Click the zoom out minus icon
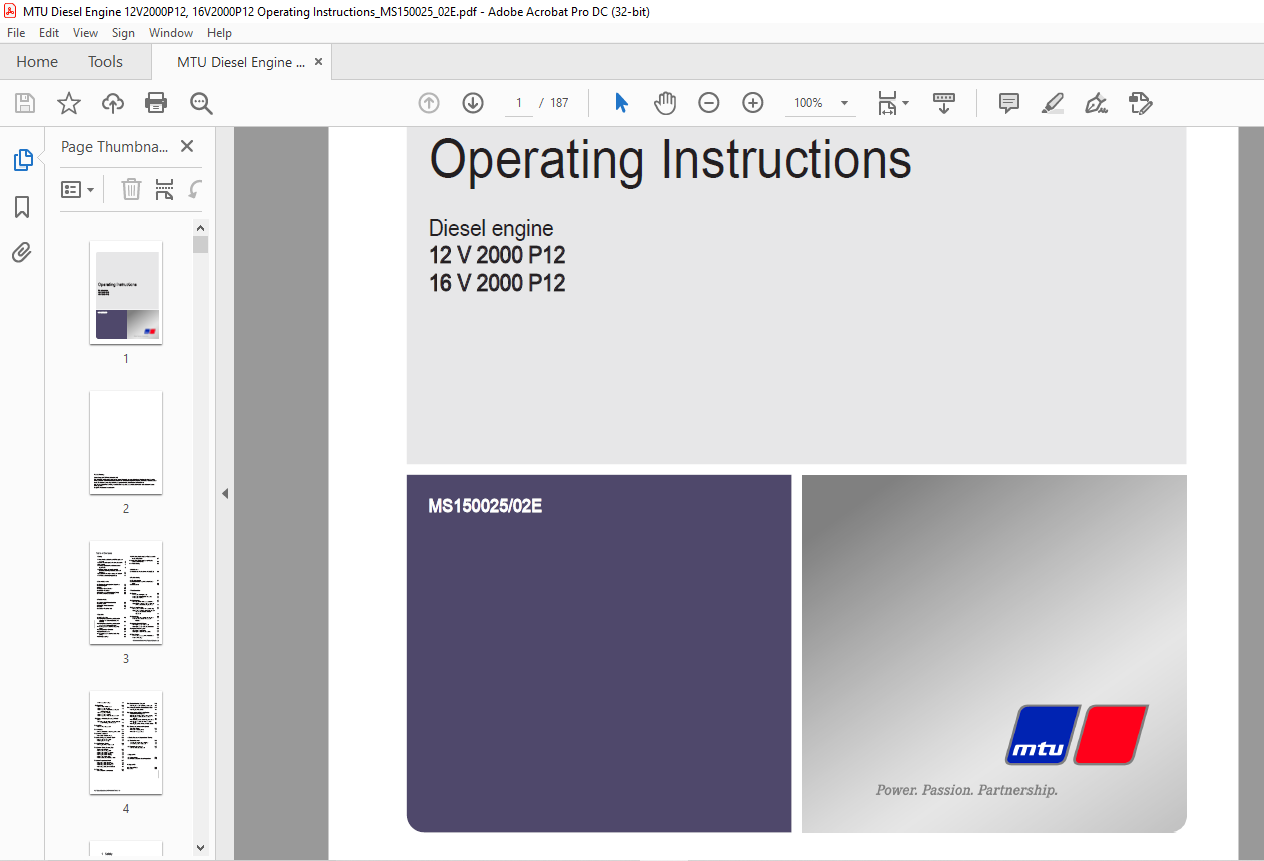1264x861 pixels. [x=709, y=103]
